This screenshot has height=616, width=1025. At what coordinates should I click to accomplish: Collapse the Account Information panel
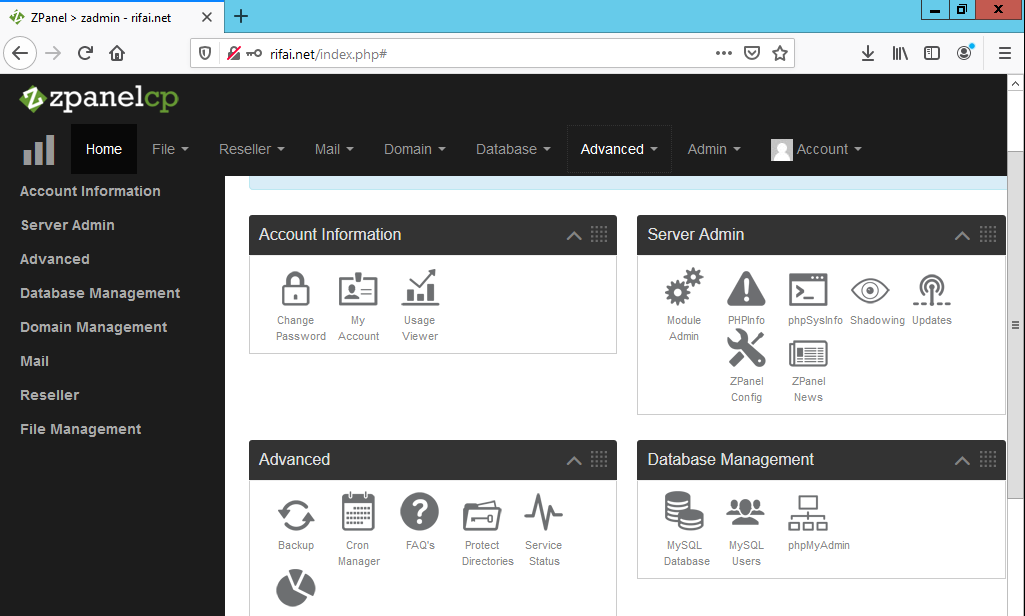click(573, 235)
